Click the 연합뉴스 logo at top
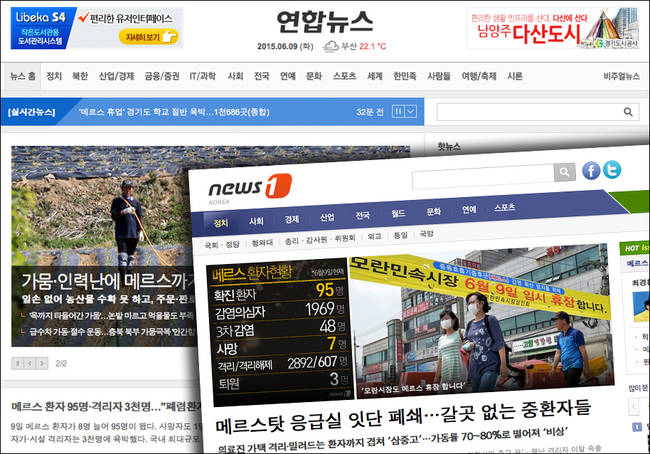Screen dimensions: 650x454 tap(325, 20)
